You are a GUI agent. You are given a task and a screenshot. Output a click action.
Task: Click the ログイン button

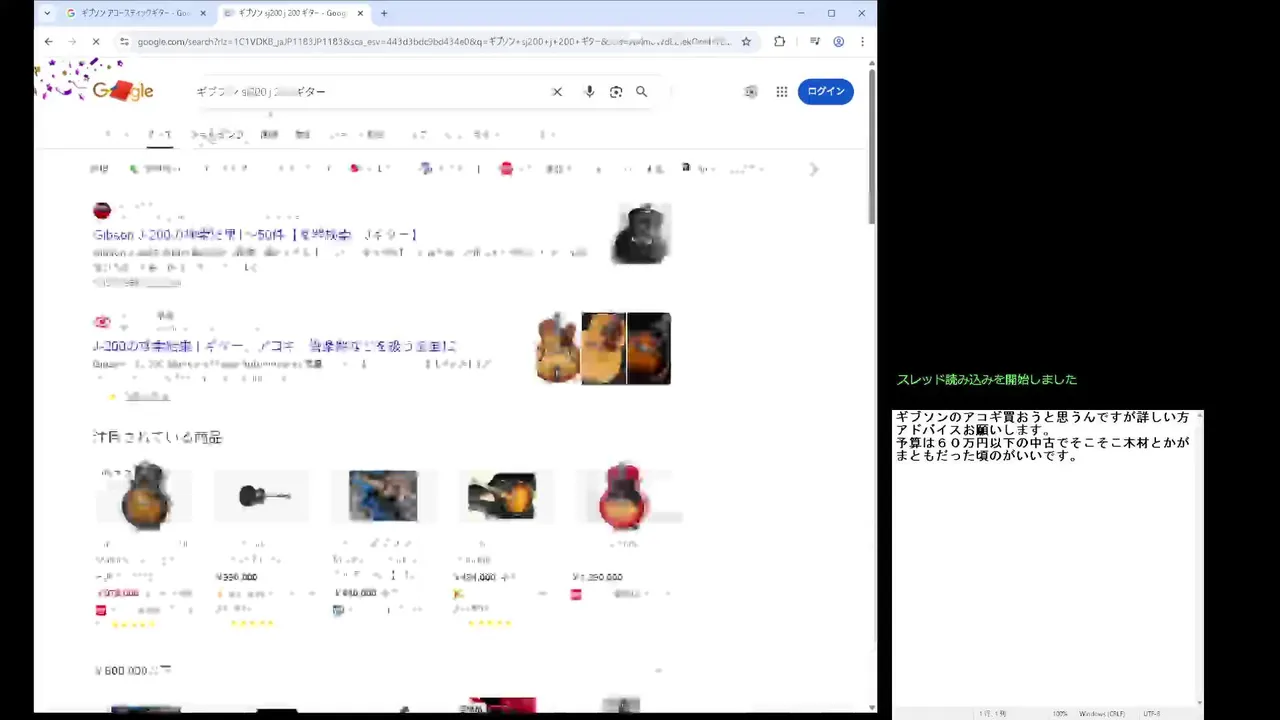[x=826, y=91]
